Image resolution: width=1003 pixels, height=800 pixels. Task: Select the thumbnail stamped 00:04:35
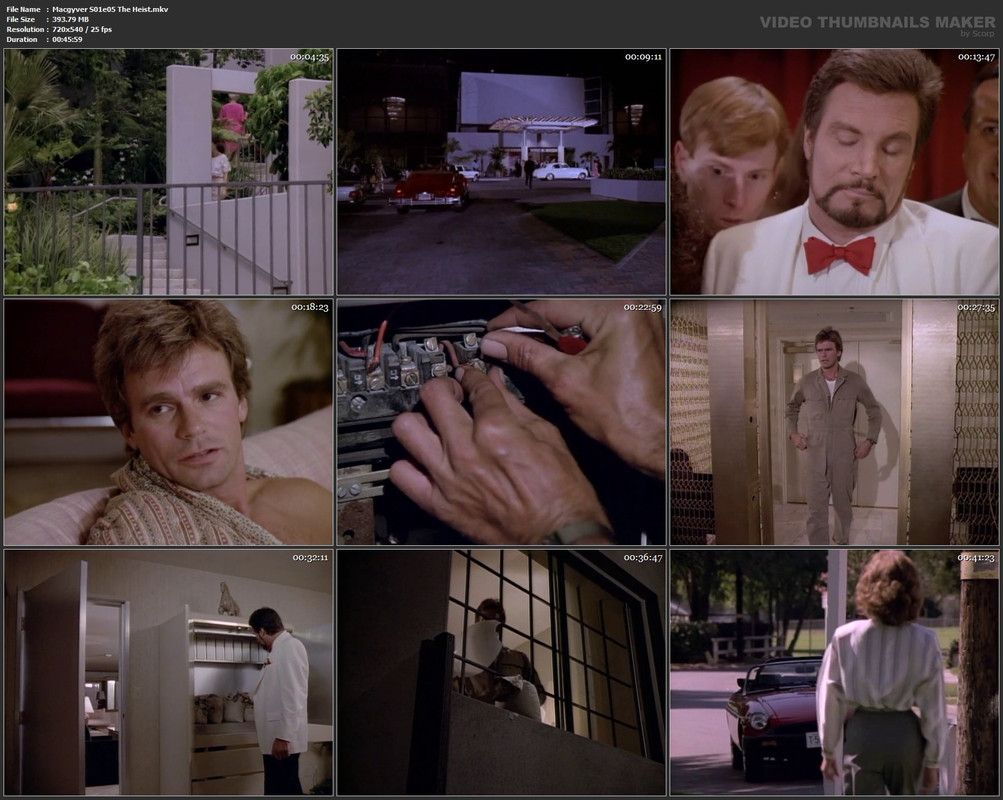click(168, 172)
